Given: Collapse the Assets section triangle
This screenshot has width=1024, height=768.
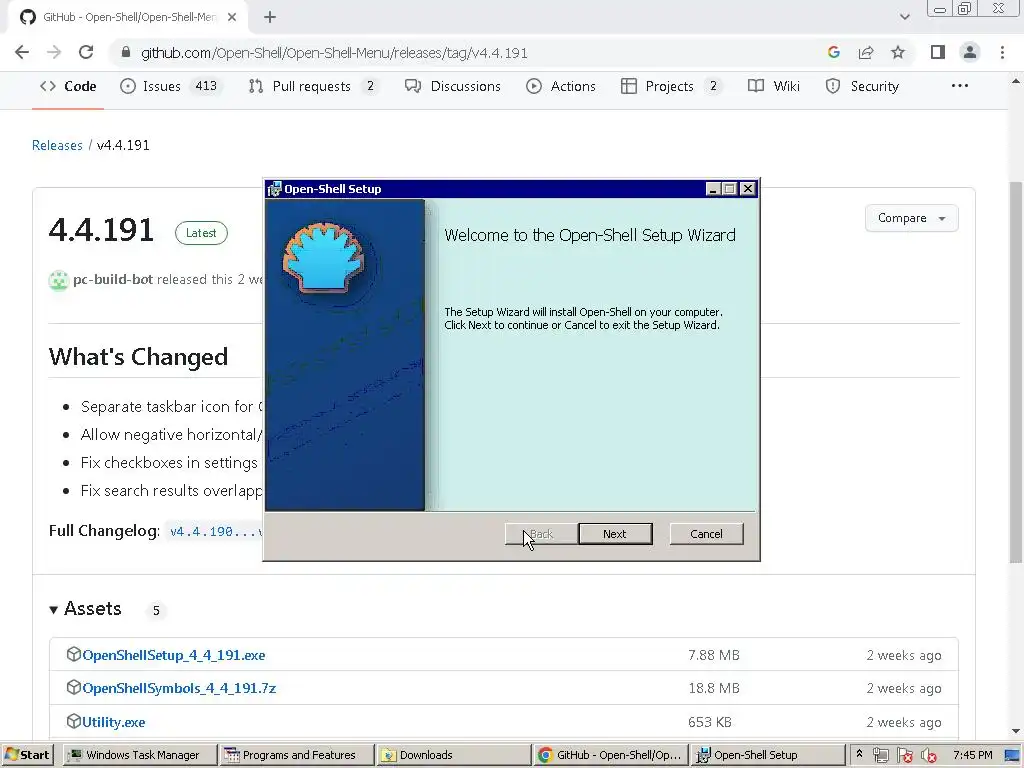Looking at the screenshot, I should pos(54,610).
